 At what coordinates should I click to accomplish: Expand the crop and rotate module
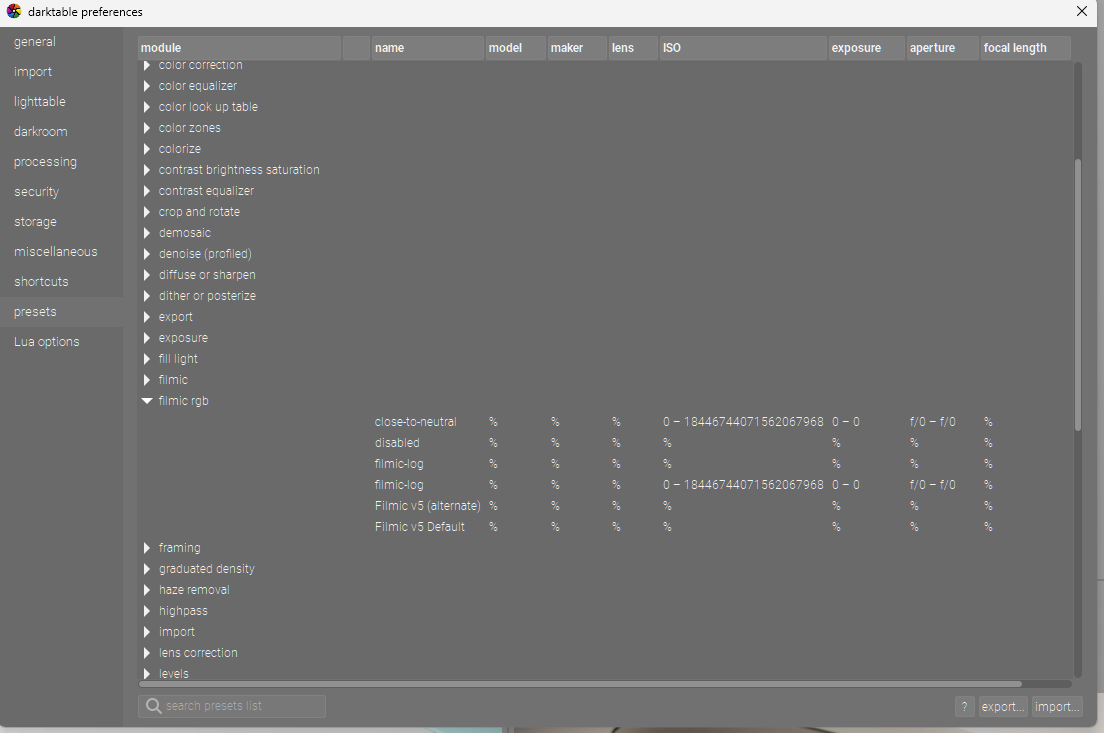coord(147,212)
